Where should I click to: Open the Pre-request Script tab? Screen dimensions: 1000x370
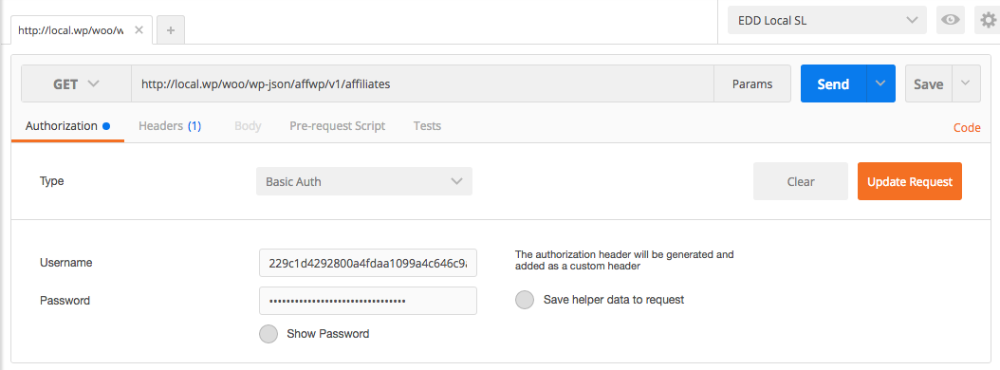tap(337, 126)
